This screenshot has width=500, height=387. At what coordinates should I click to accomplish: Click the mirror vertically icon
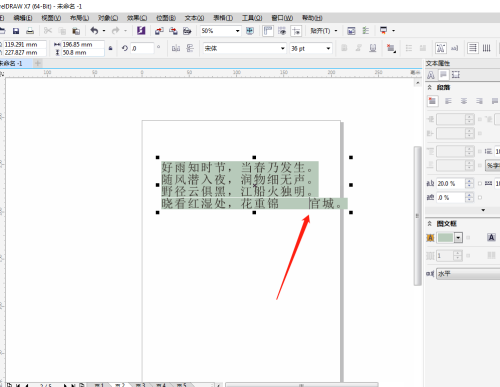pos(190,48)
